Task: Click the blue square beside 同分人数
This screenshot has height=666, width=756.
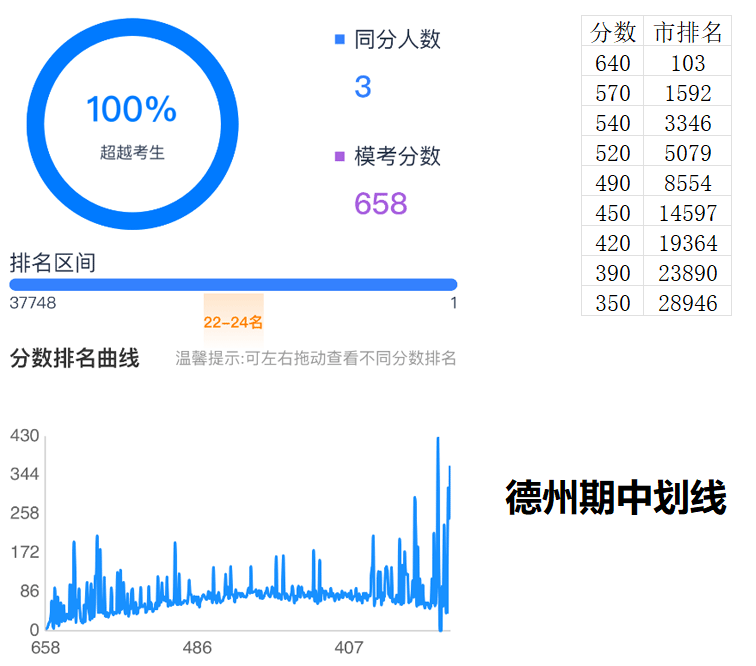Action: pos(340,40)
